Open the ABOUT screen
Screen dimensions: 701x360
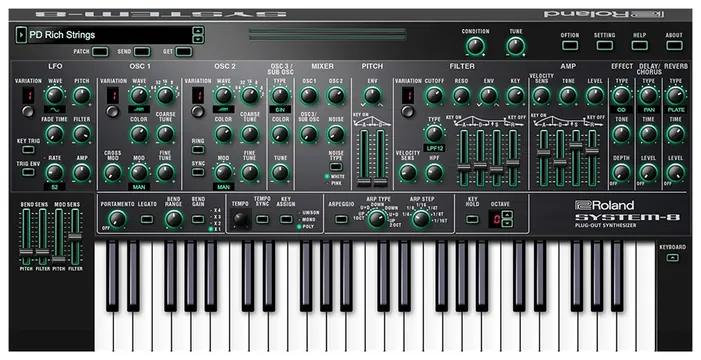[674, 45]
